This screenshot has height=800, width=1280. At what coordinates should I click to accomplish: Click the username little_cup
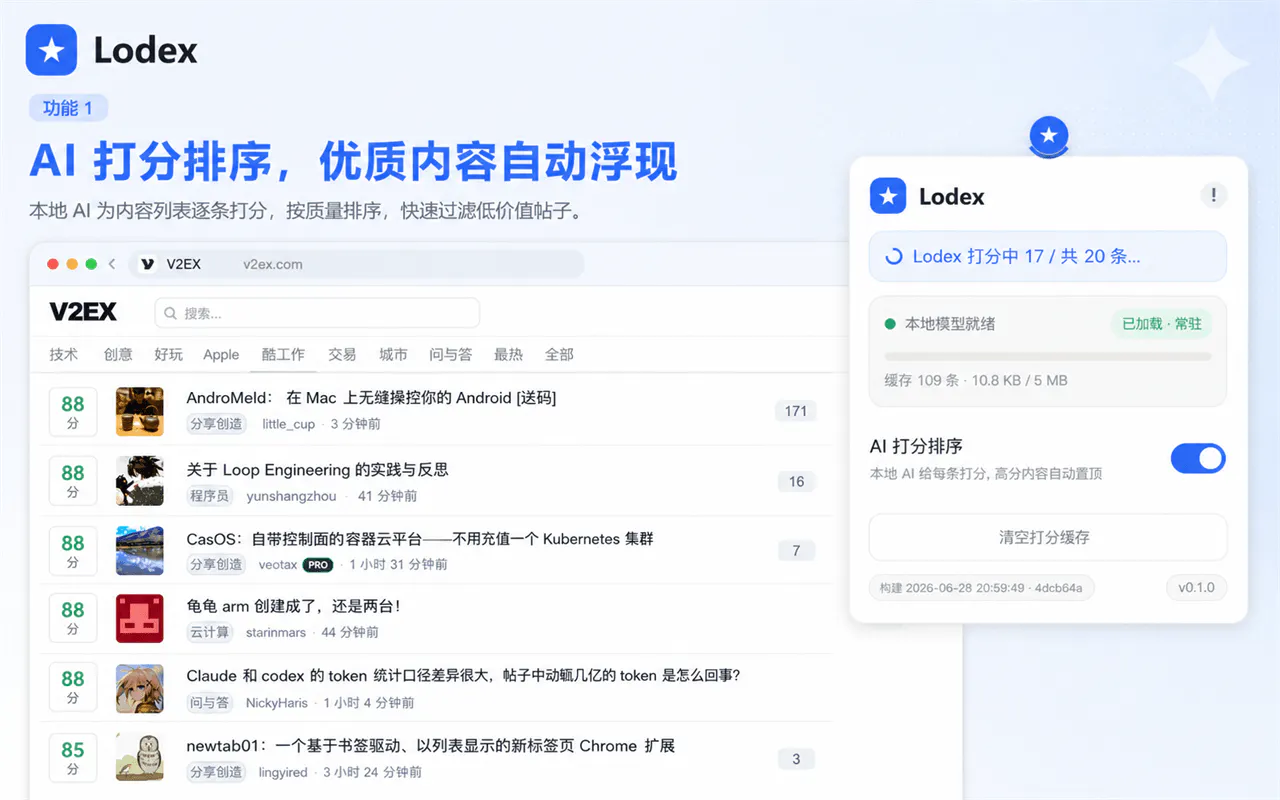click(289, 424)
